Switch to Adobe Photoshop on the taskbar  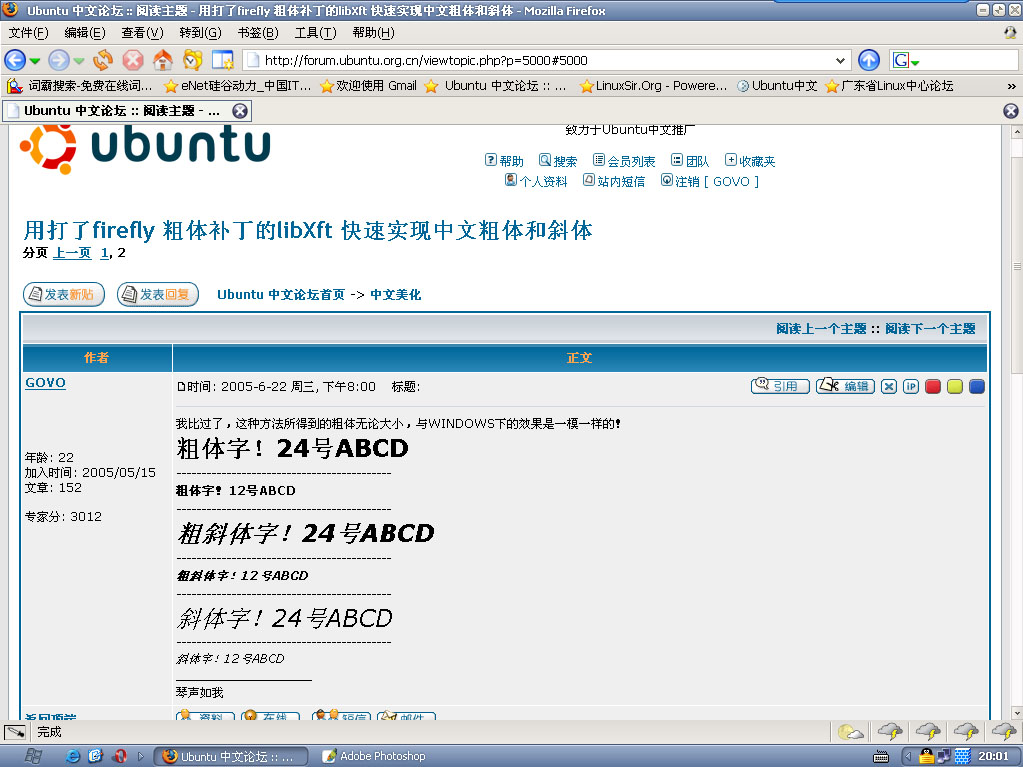point(374,756)
